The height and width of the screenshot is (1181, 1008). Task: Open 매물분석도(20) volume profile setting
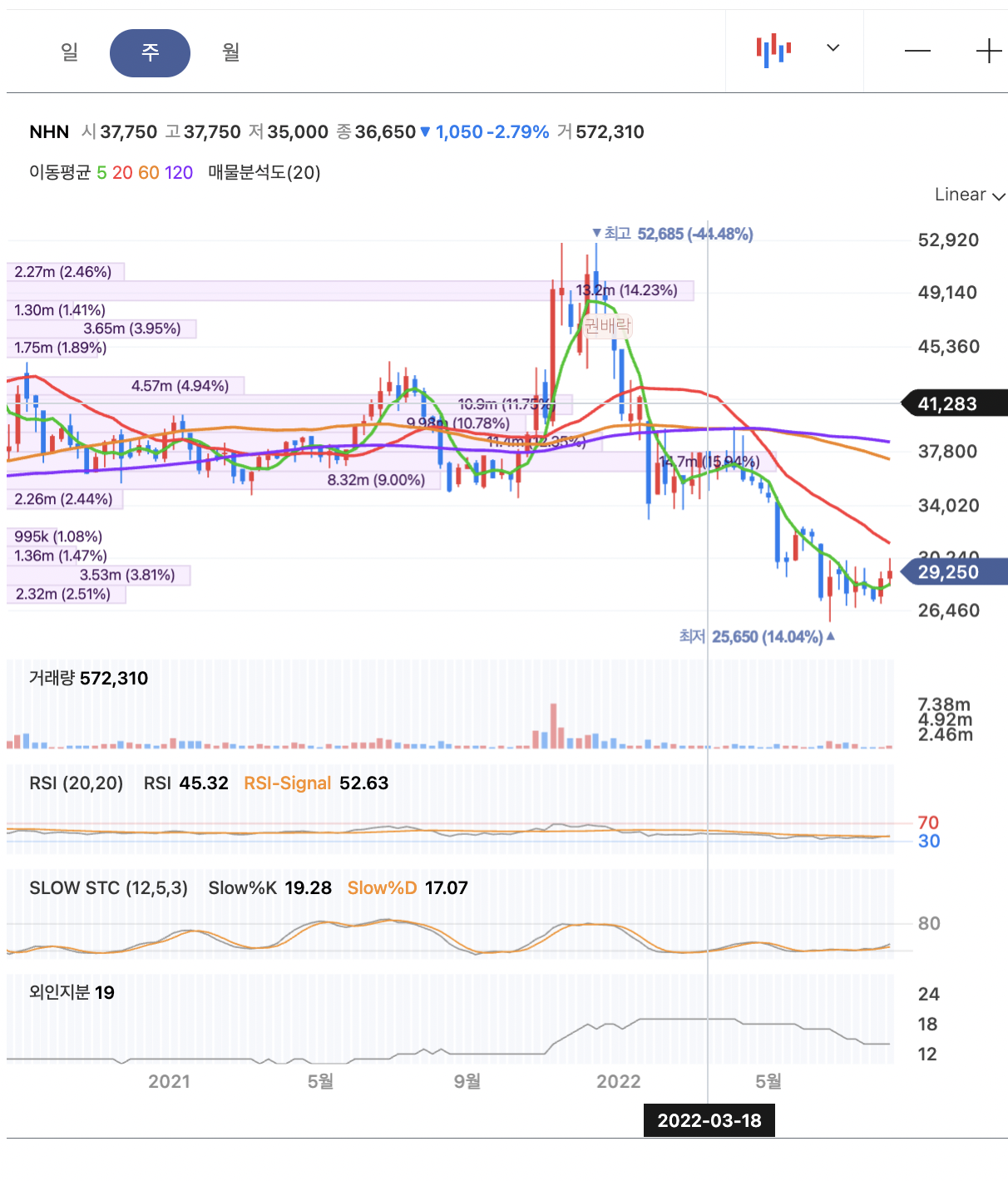click(x=264, y=173)
